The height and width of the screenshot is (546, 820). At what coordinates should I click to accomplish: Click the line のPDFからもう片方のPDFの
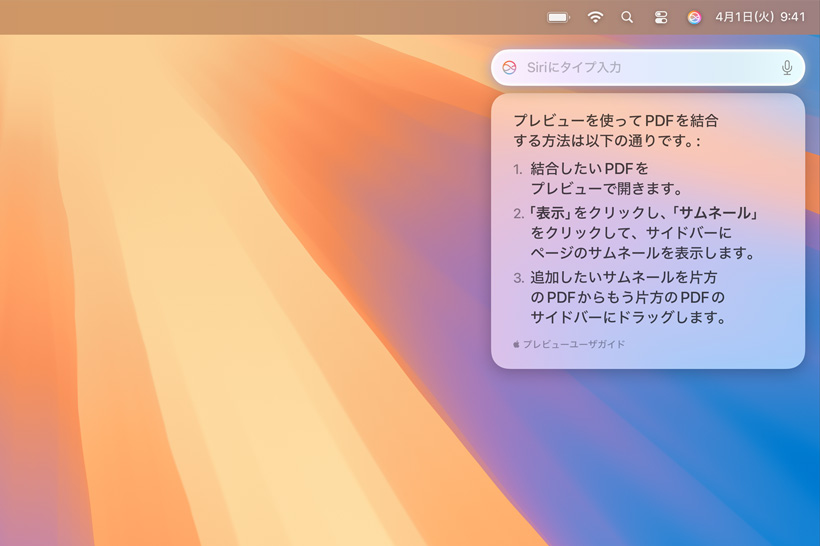click(628, 297)
